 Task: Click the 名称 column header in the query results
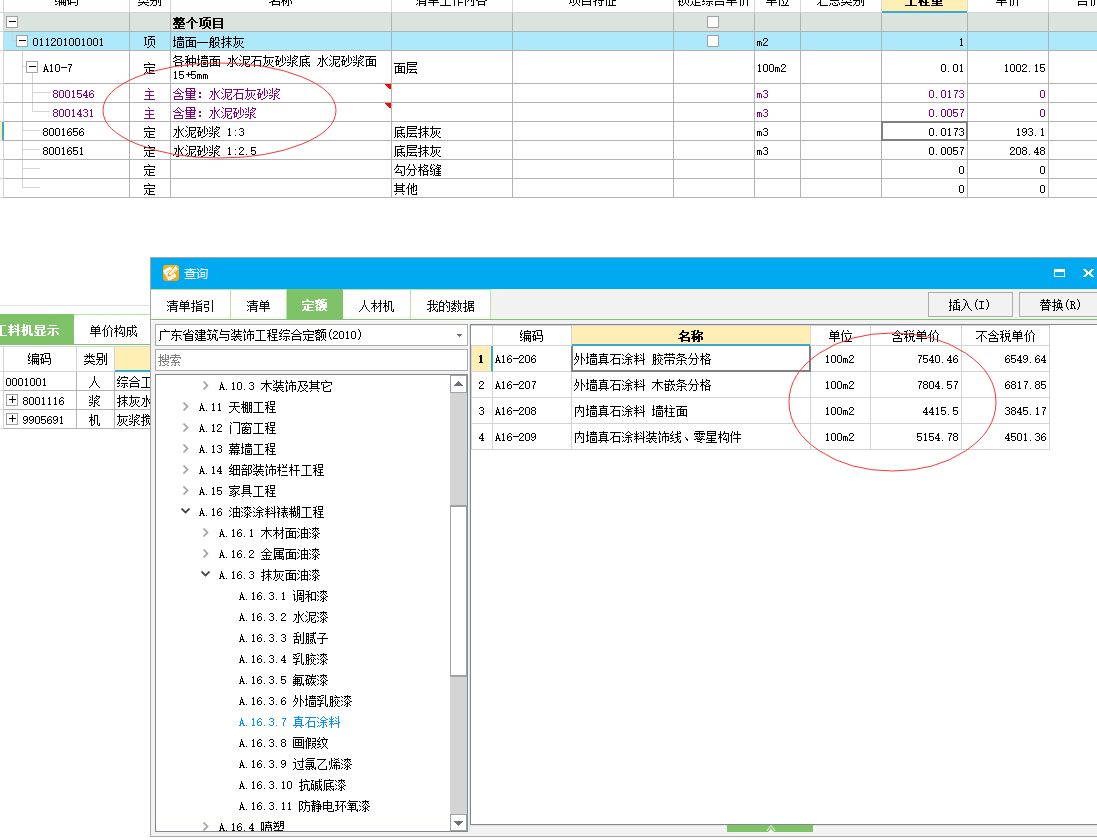pyautogui.click(x=691, y=336)
